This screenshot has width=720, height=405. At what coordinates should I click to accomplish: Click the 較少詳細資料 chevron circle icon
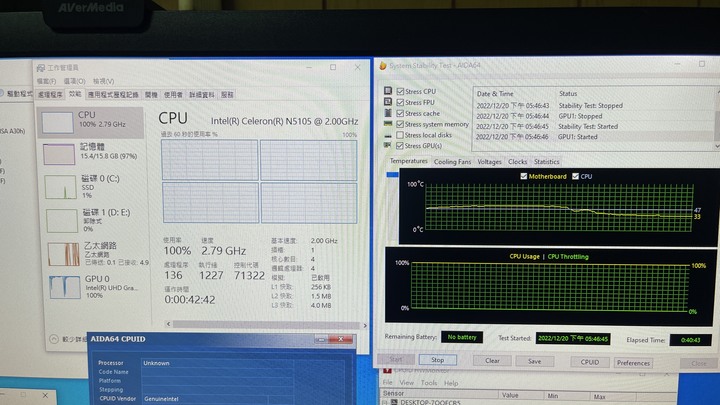[54, 339]
